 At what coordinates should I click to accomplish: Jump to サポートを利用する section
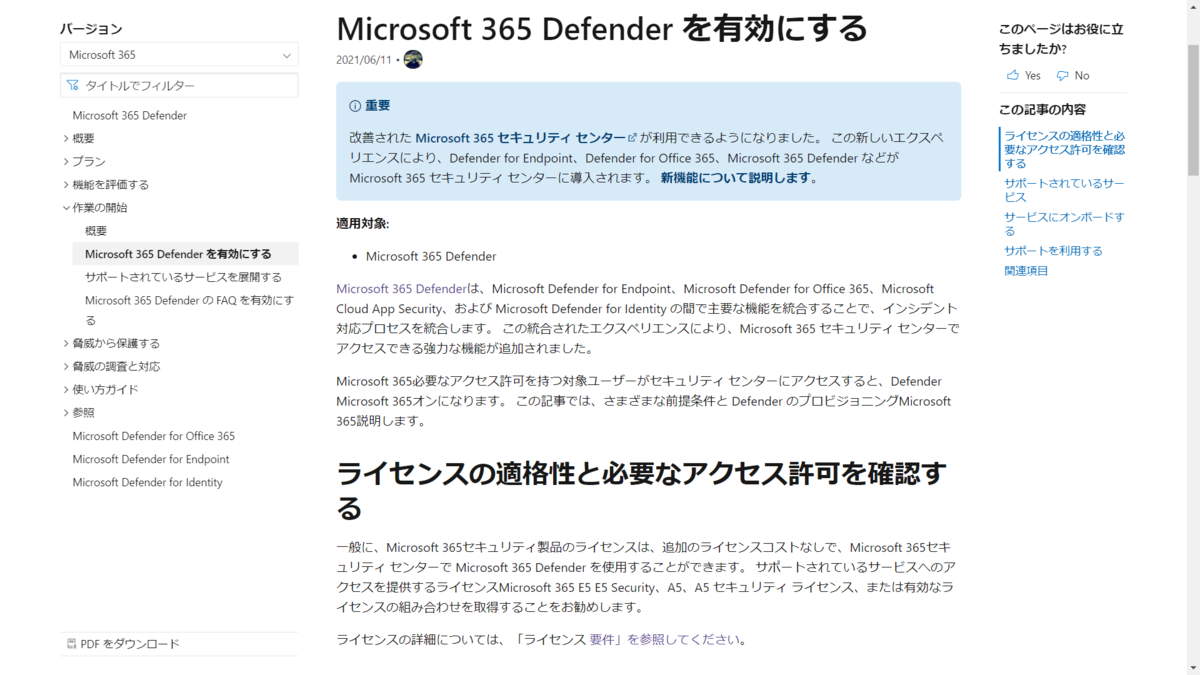pos(1053,251)
